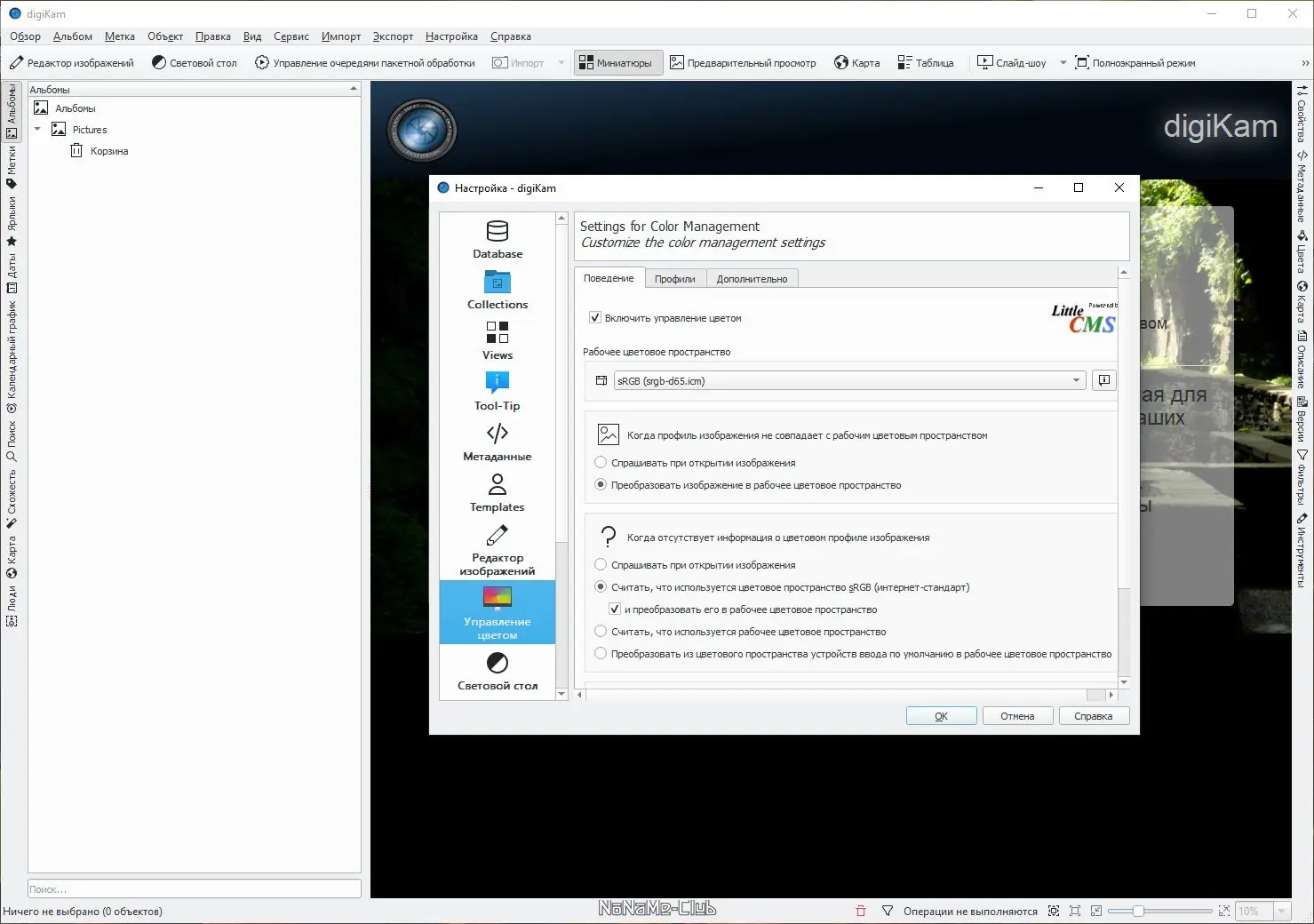Open the Даты left sidebar panel
The height and width of the screenshot is (924, 1314).
(x=12, y=273)
